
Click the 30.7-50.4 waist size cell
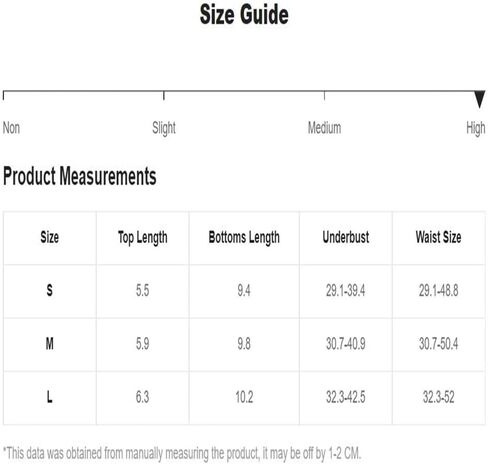click(x=438, y=344)
